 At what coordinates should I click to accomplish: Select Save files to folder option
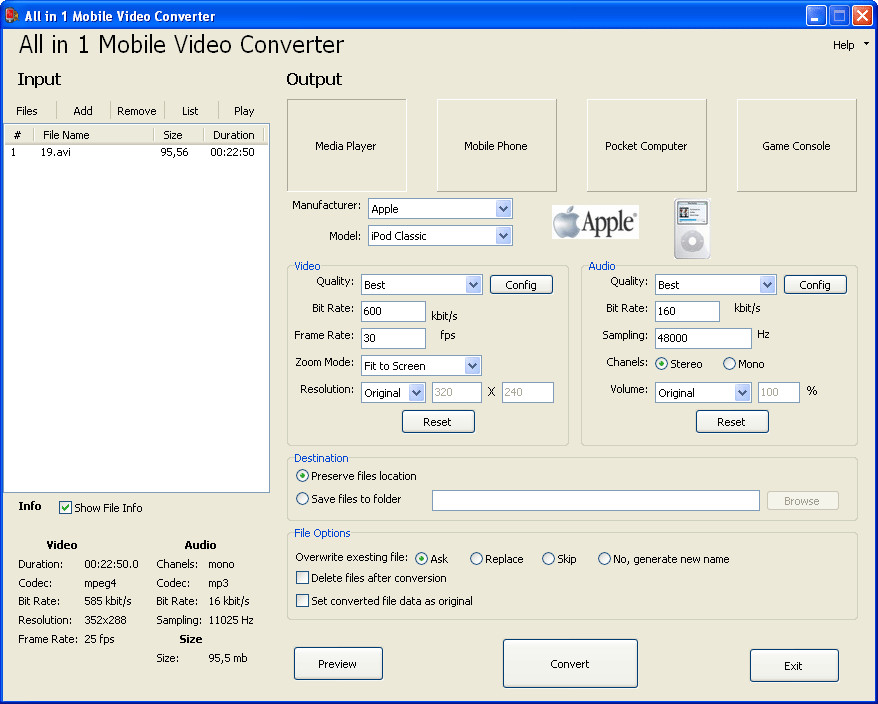[302, 498]
